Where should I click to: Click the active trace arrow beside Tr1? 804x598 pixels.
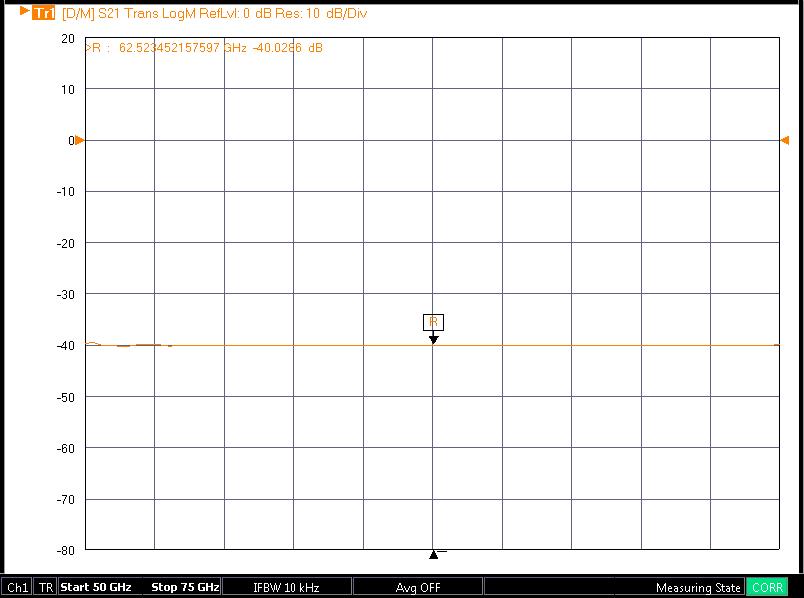click(25, 11)
